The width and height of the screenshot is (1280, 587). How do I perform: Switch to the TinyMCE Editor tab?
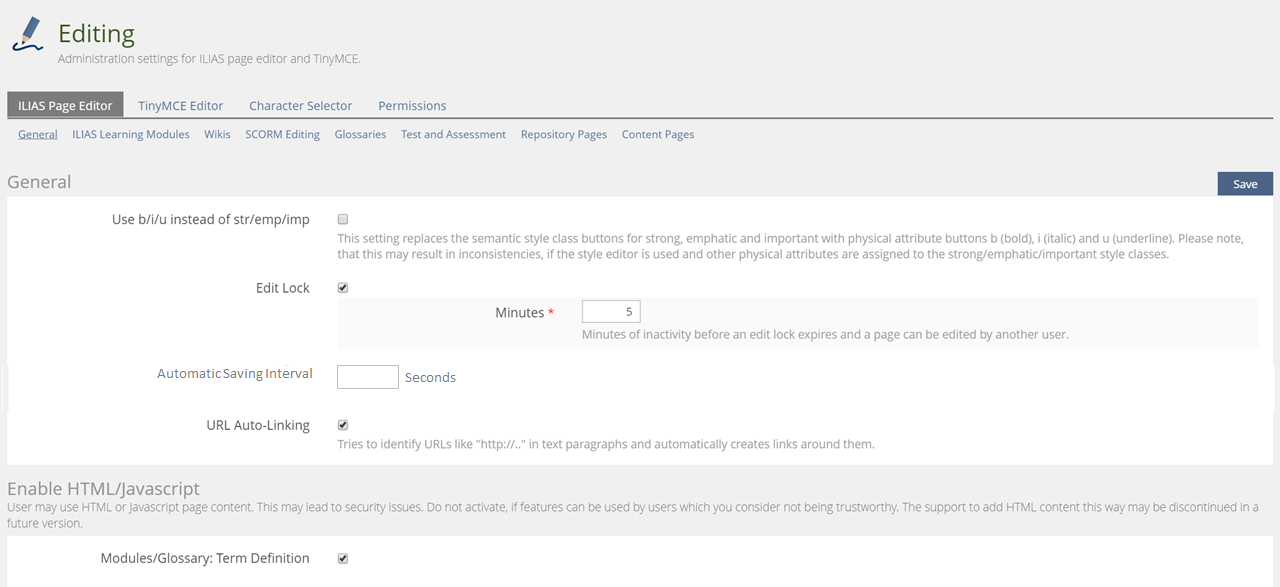click(180, 105)
